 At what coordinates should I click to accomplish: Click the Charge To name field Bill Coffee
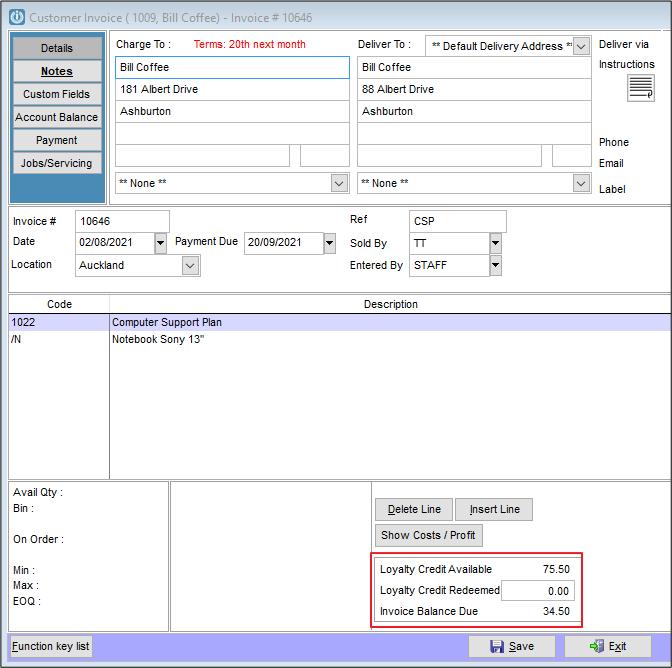232,67
